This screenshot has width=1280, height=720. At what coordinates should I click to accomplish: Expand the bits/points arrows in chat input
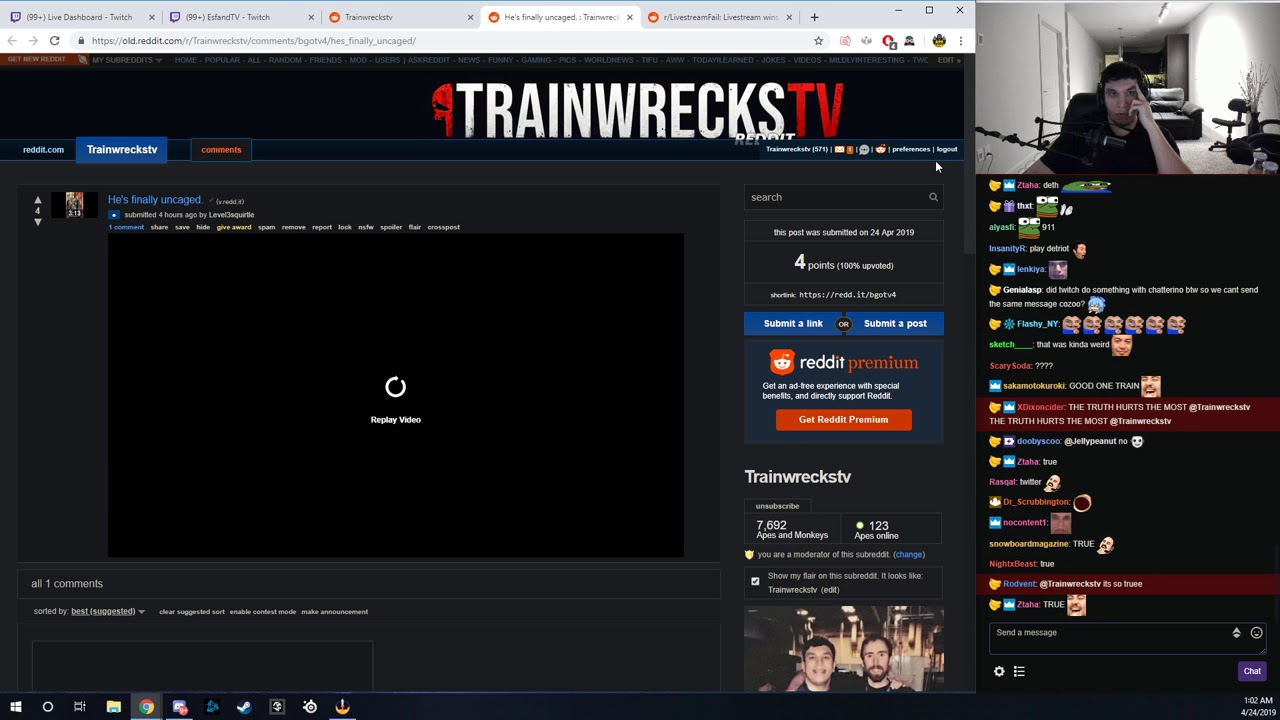(x=1236, y=633)
